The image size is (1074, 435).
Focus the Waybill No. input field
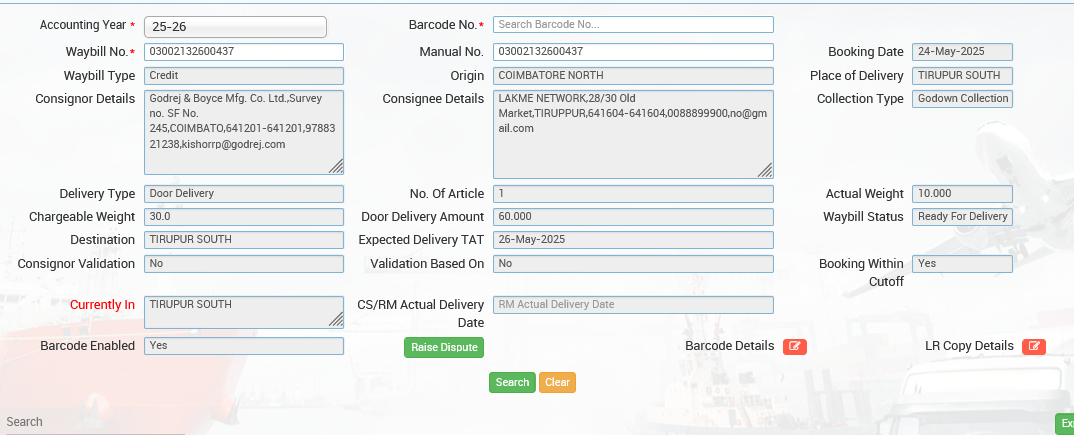244,52
